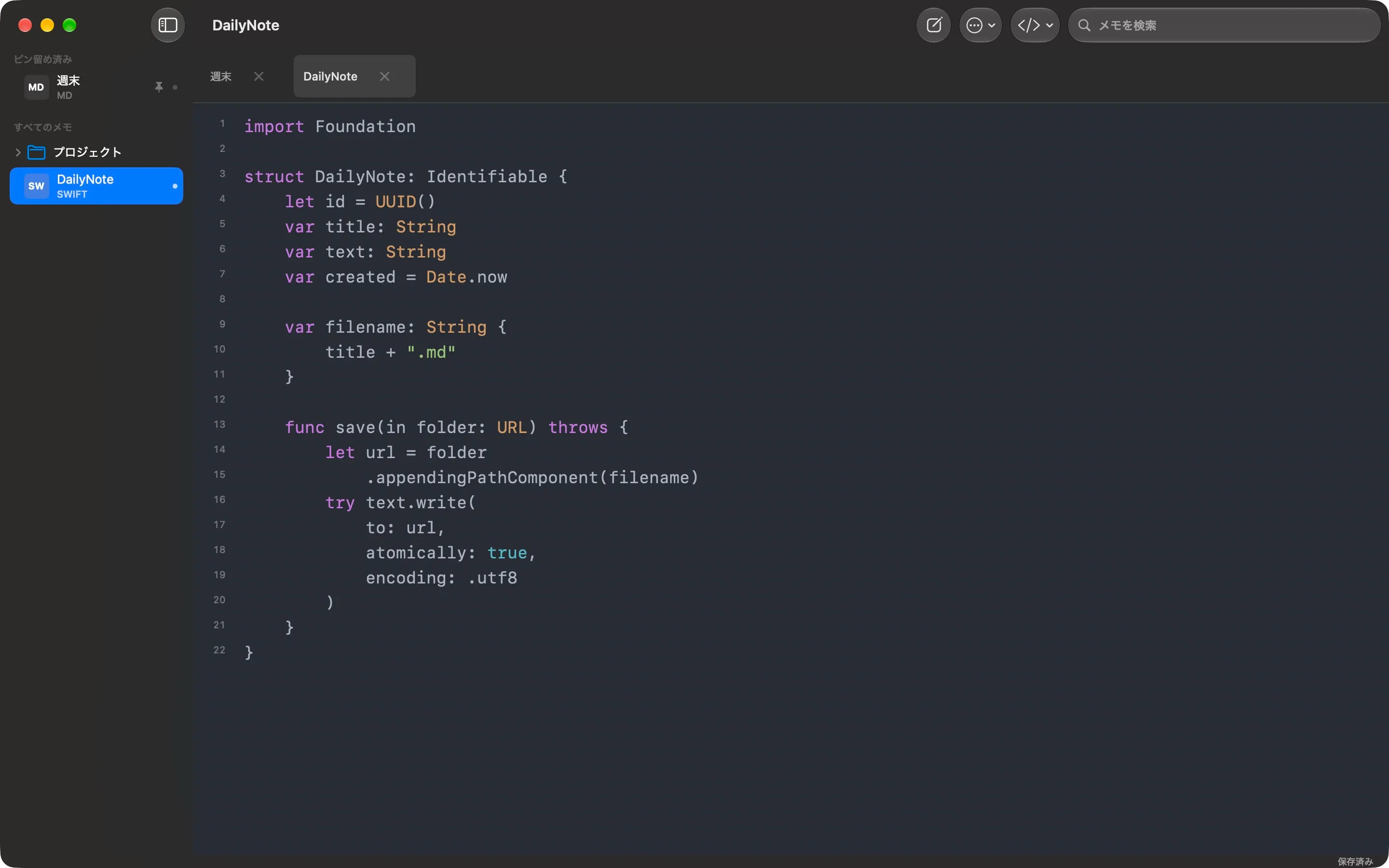Click 'struct' keyword on line 3
Image resolution: width=1389 pixels, height=868 pixels.
(x=274, y=177)
